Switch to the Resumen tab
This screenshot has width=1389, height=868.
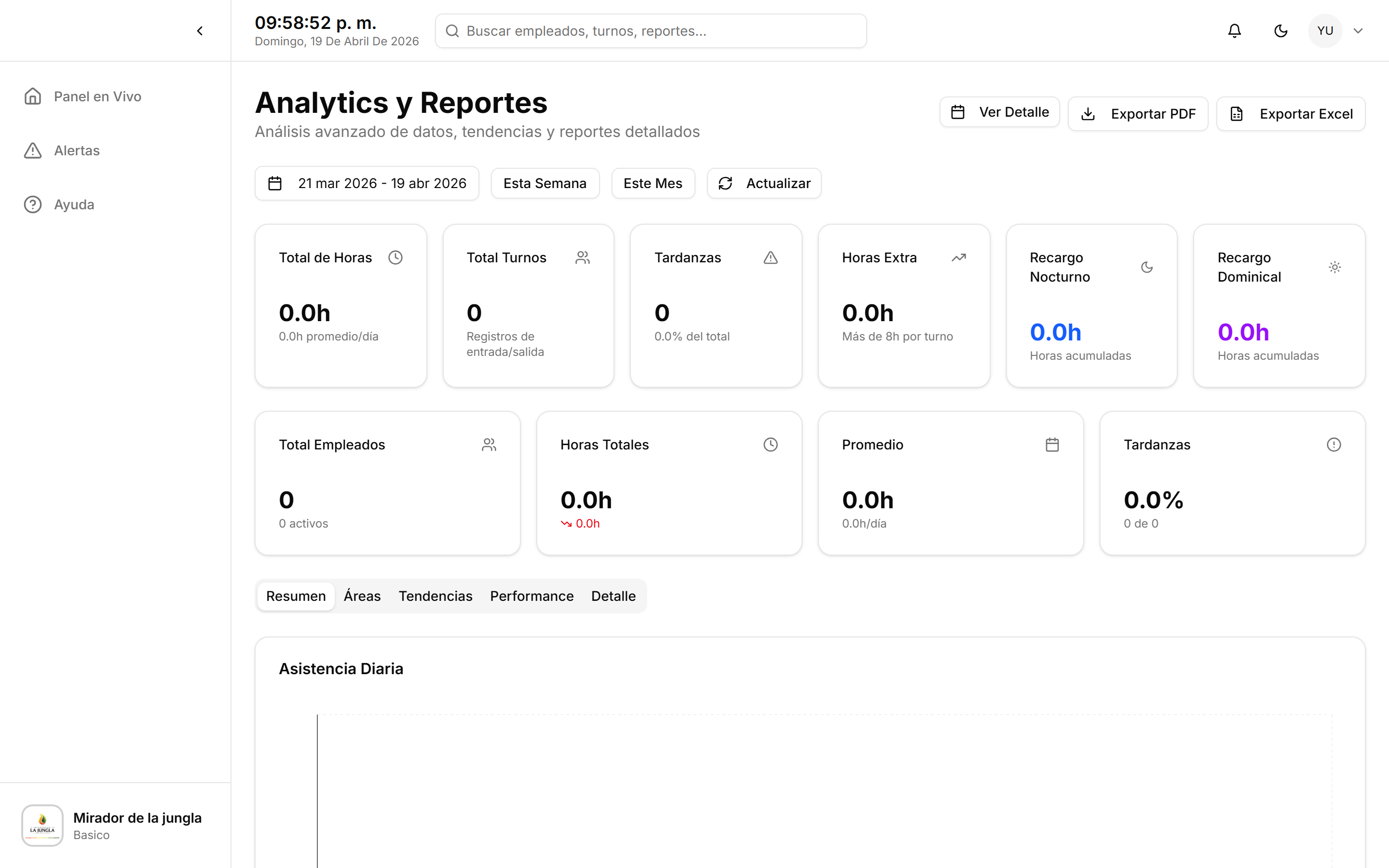[296, 596]
